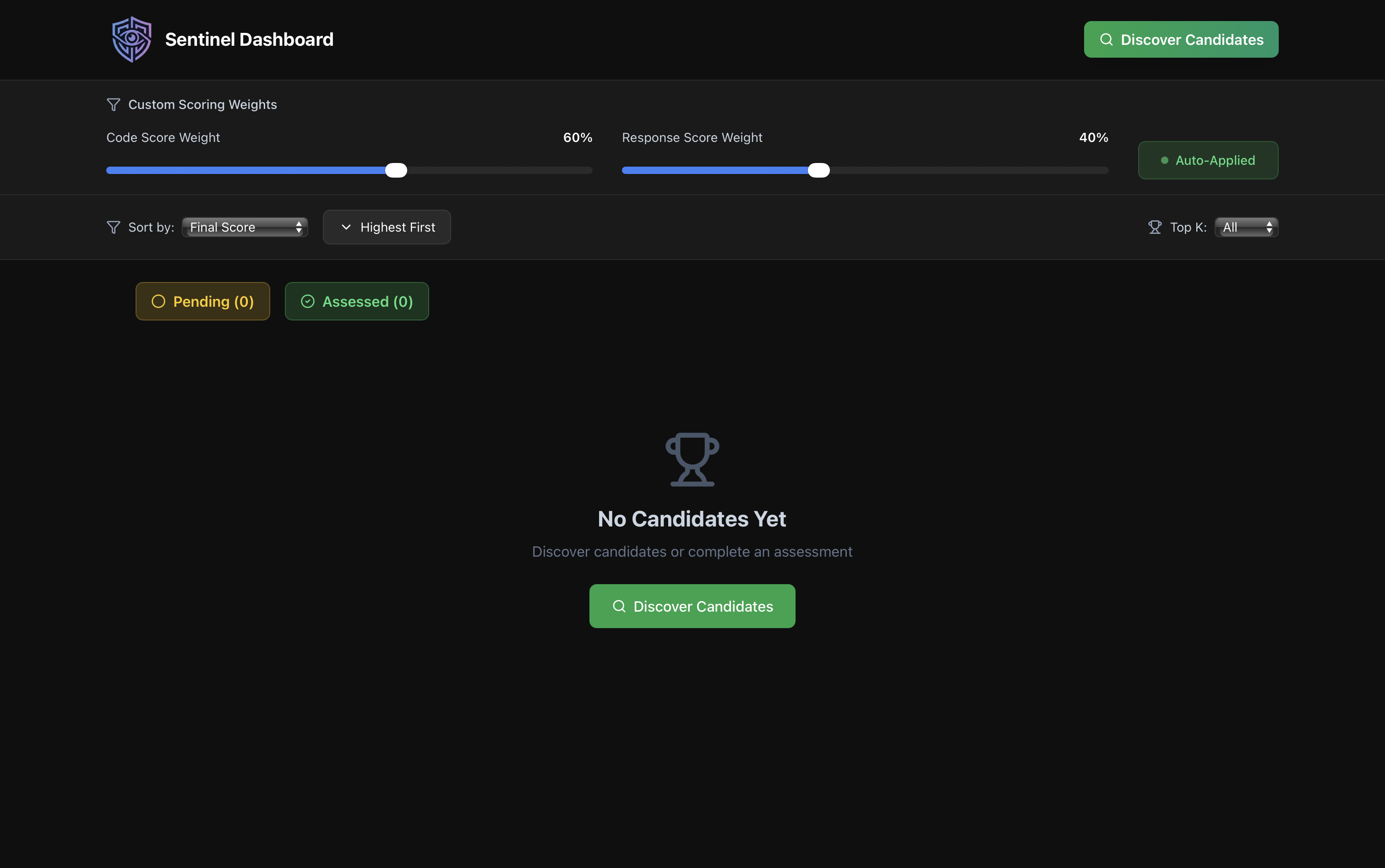Click the chevron beside Highest First
Screen dimensions: 1385x868
coord(346,228)
